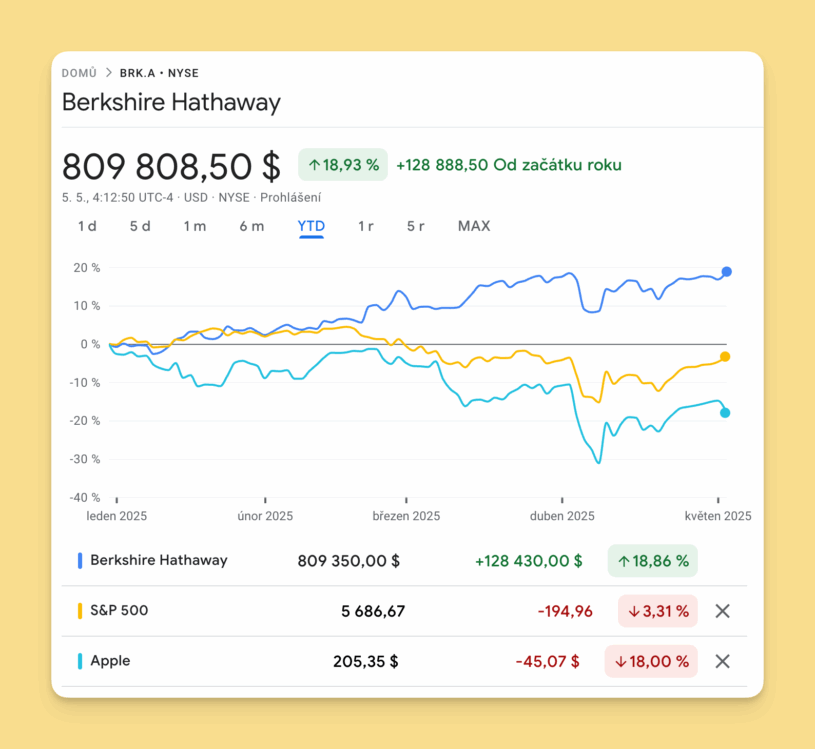The height and width of the screenshot is (749, 815).
Task: Select the YTD range tab
Action: (311, 226)
